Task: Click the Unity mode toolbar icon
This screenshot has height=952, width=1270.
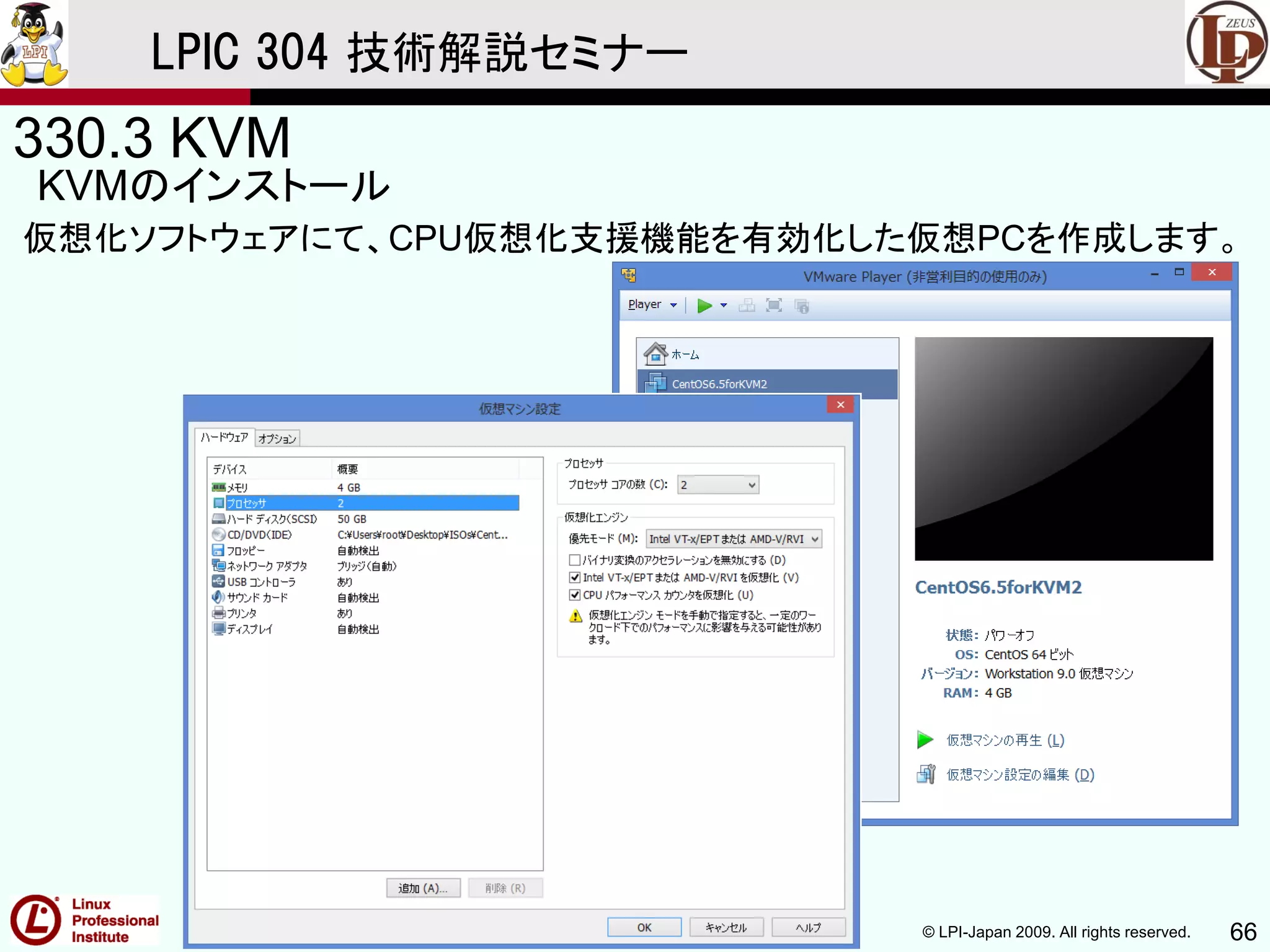Action: click(x=802, y=306)
